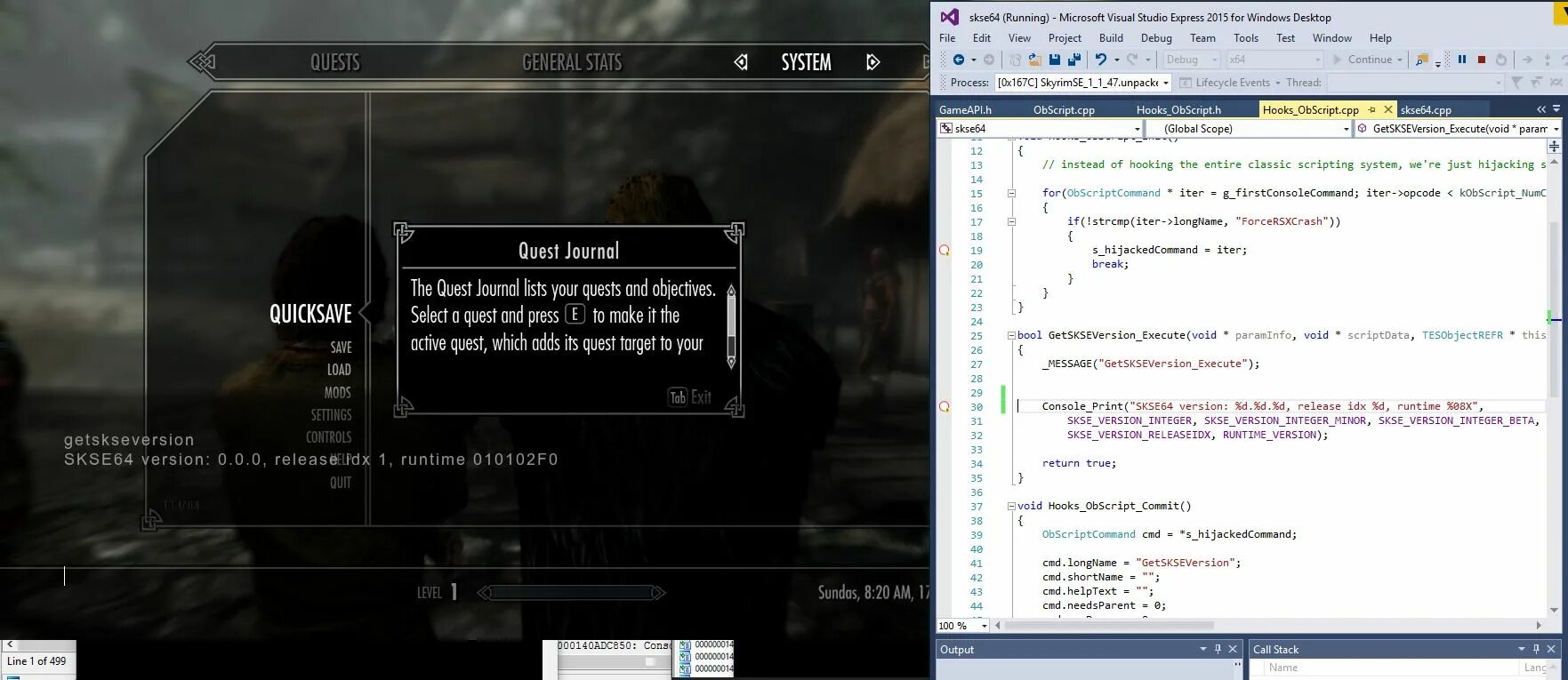
Task: Click the System menu left arrow in Skyrim
Action: [x=740, y=62]
